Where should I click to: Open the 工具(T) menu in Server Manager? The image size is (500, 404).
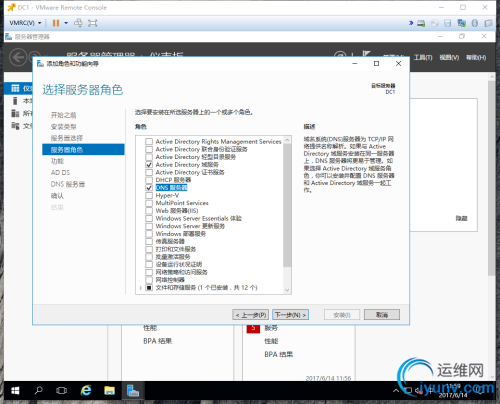point(423,58)
